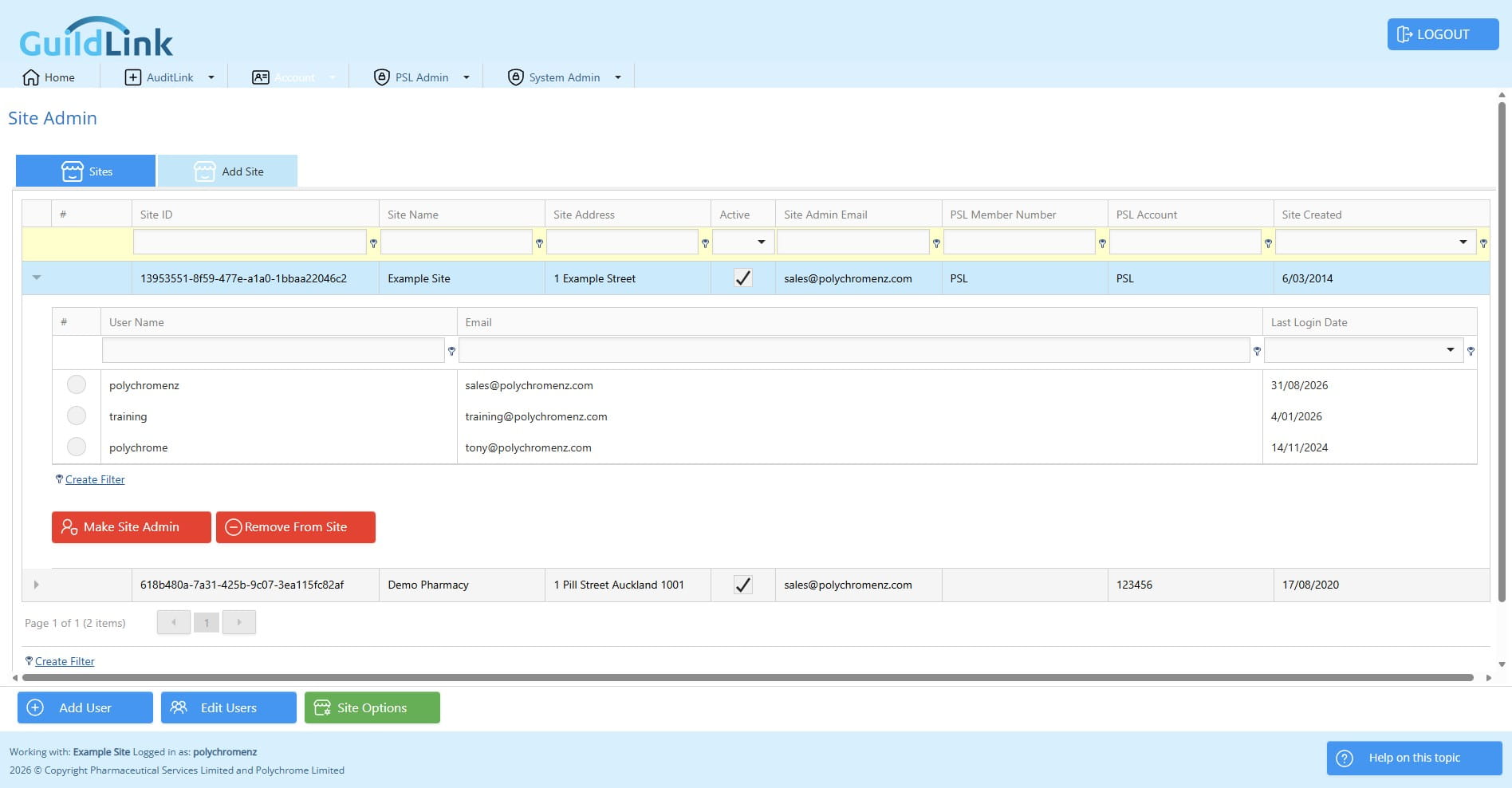Click the Email column filter icon
This screenshot has width=1512, height=788.
pos(1257,350)
